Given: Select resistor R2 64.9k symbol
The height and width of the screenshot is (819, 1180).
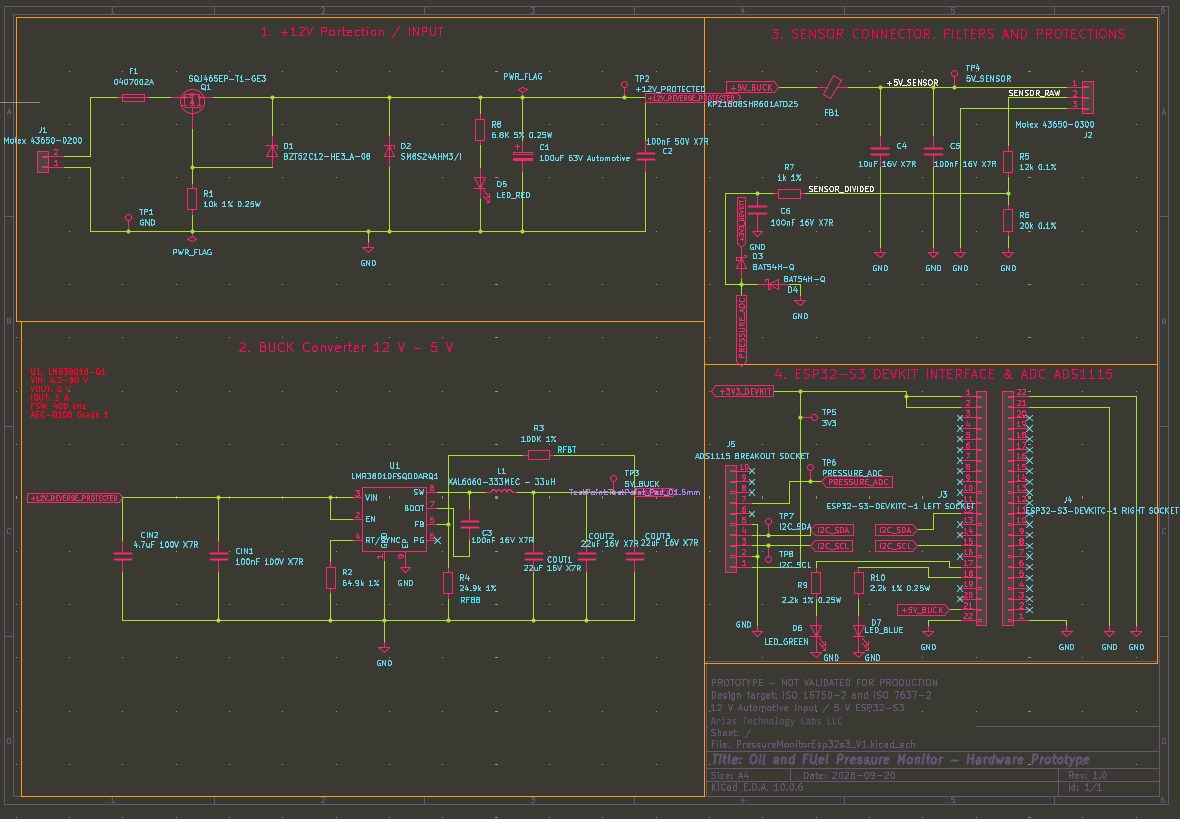Looking at the screenshot, I should (330, 578).
